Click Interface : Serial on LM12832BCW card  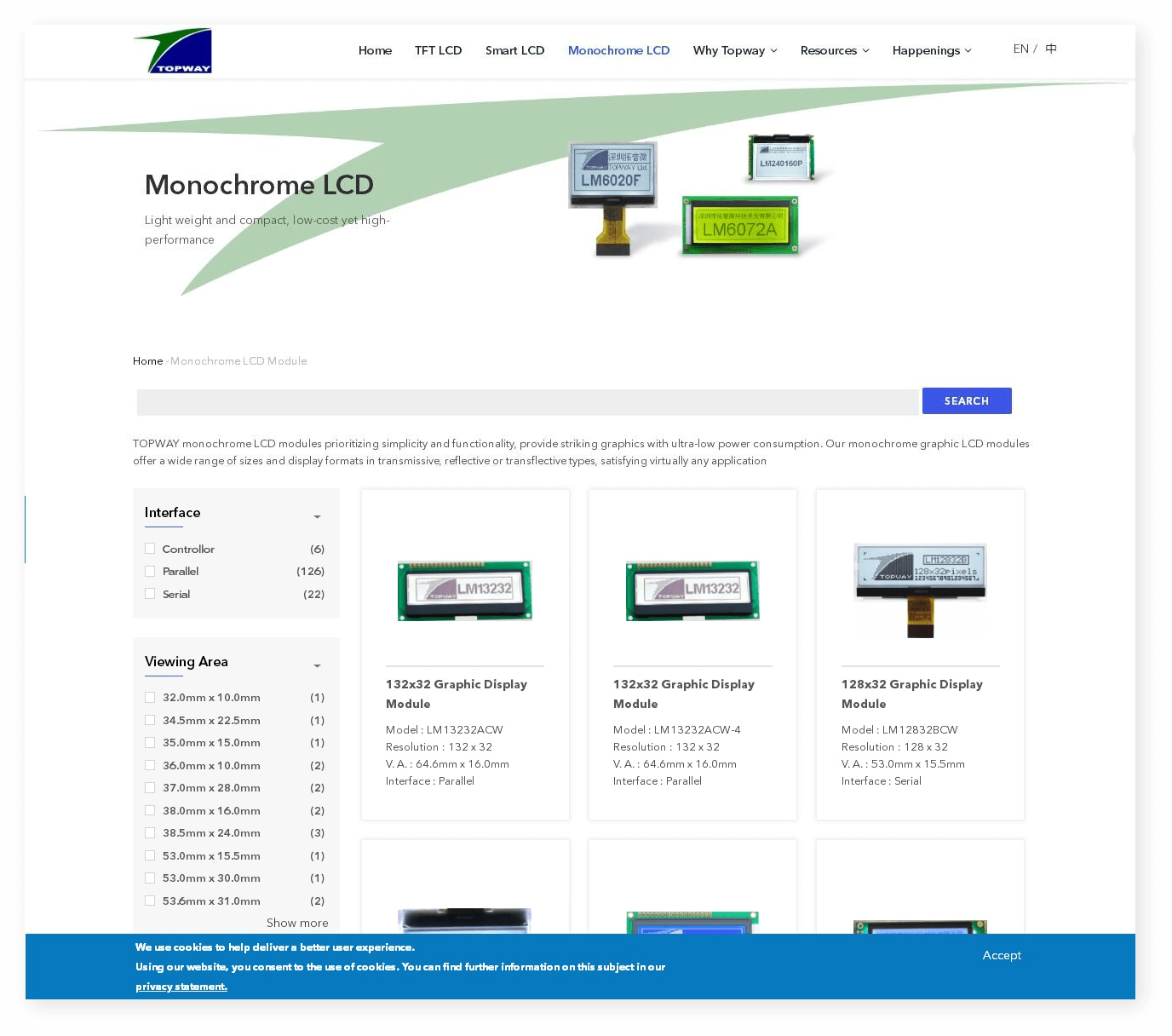[x=881, y=781]
